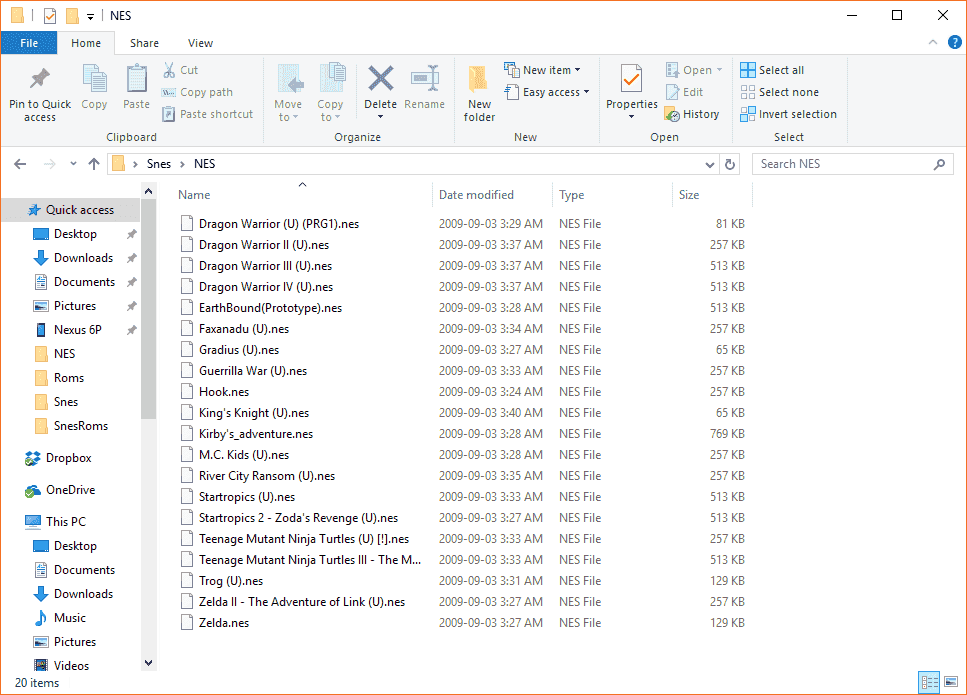Open the Move to dropdown
Viewport: 967px width, 695px height.
coord(288,93)
